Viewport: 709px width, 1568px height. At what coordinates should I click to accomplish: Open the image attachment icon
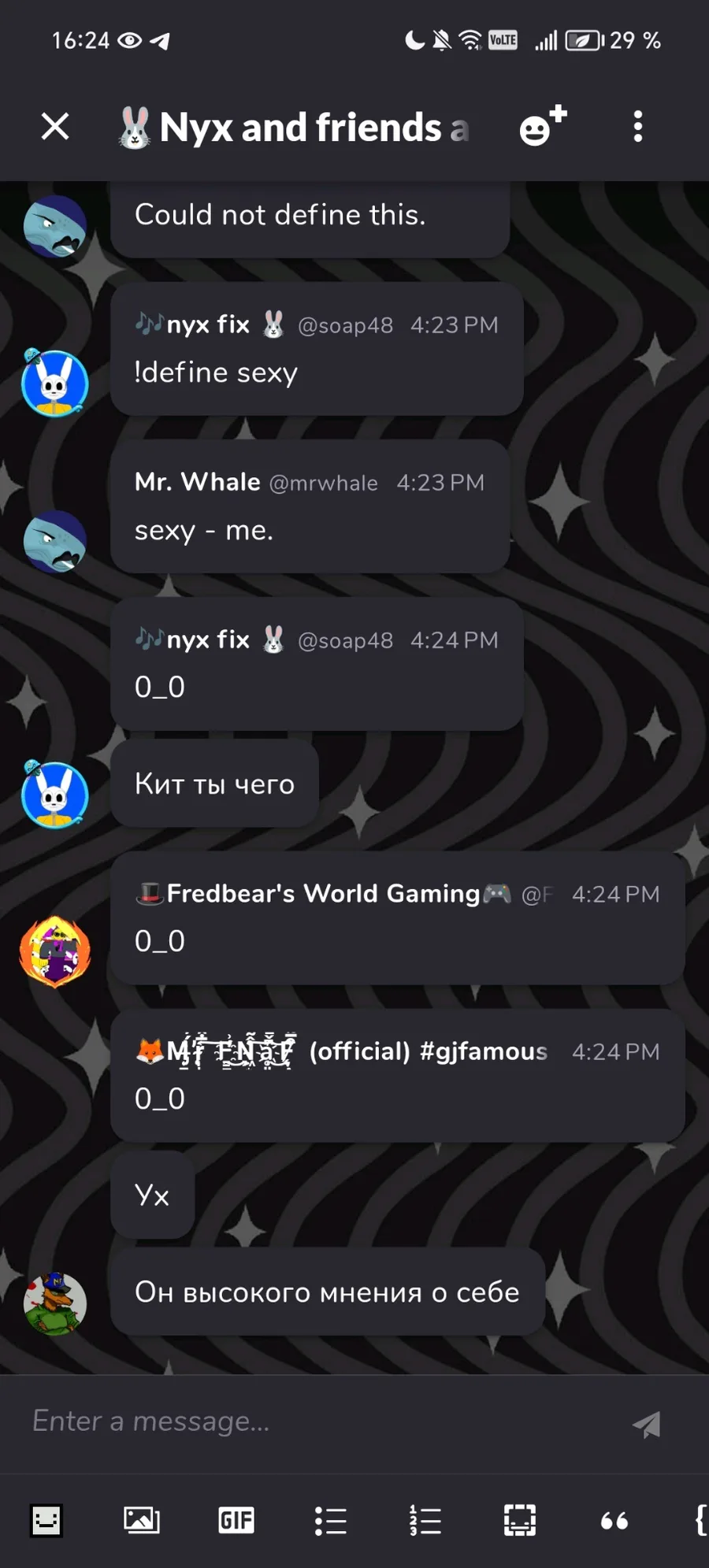tap(142, 1520)
